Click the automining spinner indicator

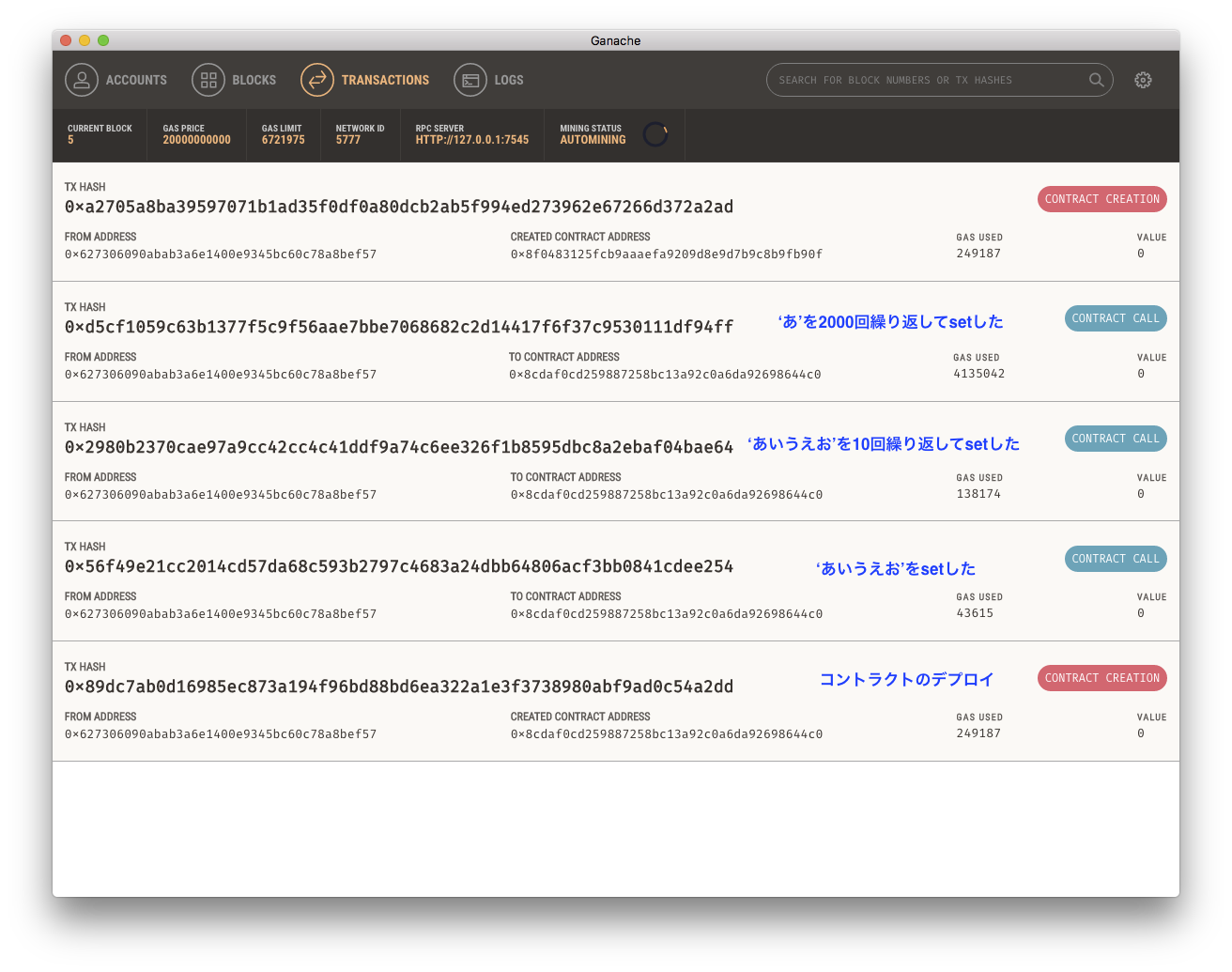click(x=655, y=135)
